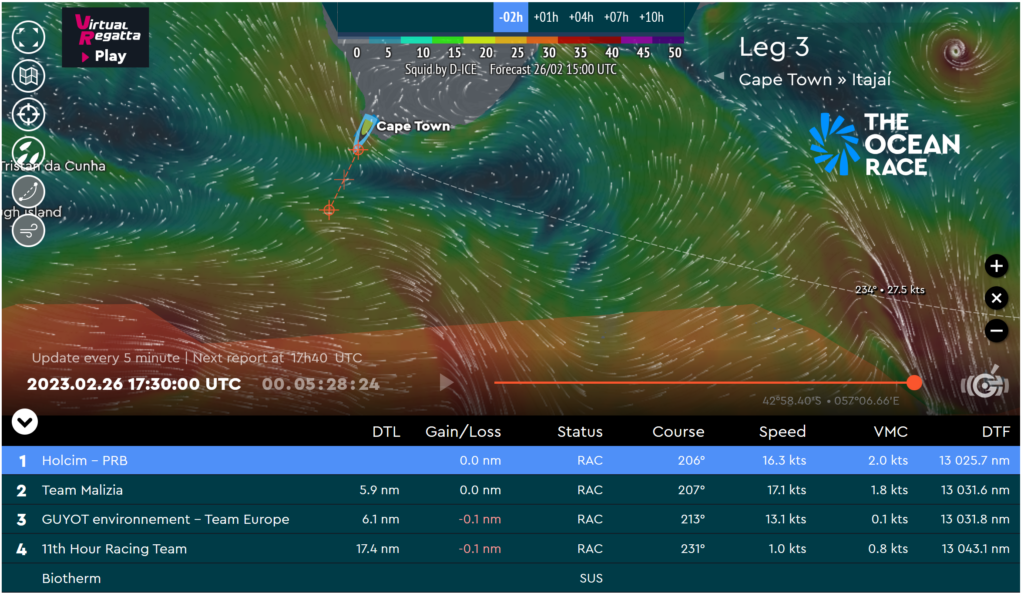1024x593 pixels.
Task: Click the VMC column header
Action: 891,432
